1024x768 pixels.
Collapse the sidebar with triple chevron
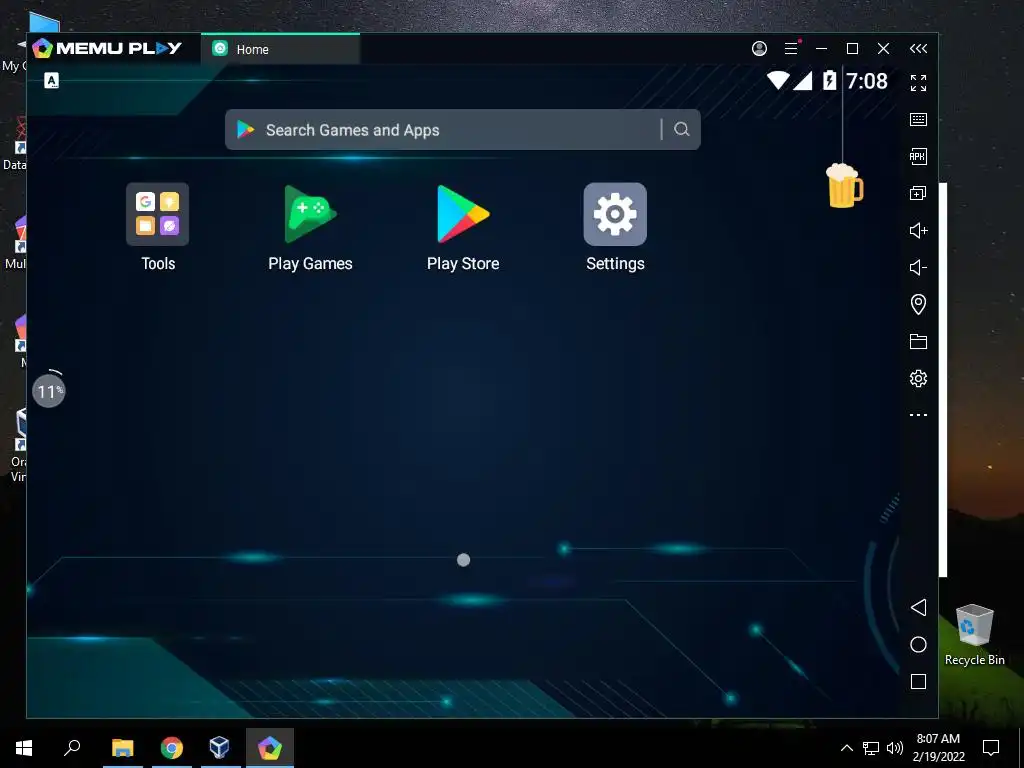tap(918, 48)
